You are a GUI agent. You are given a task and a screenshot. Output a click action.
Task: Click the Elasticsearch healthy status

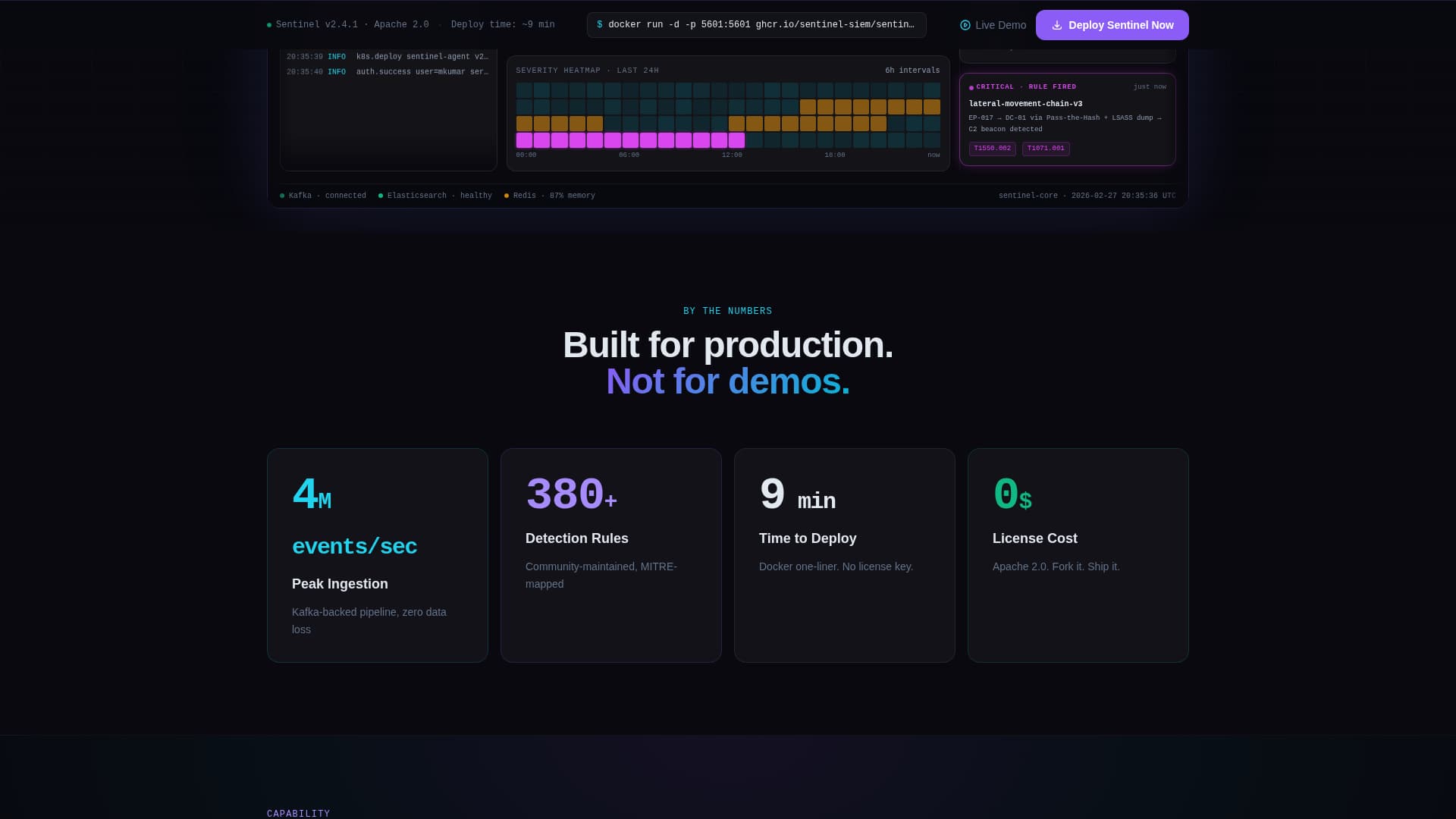tap(435, 196)
